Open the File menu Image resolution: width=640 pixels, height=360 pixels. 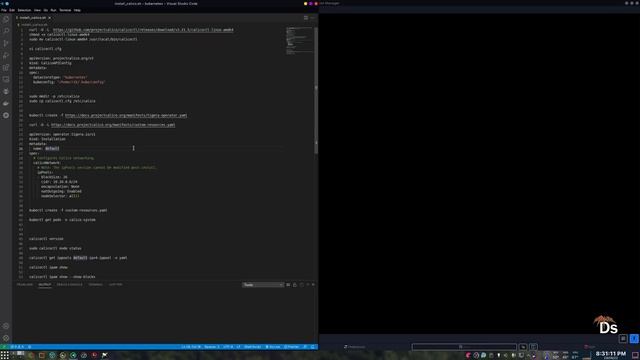(4, 10)
